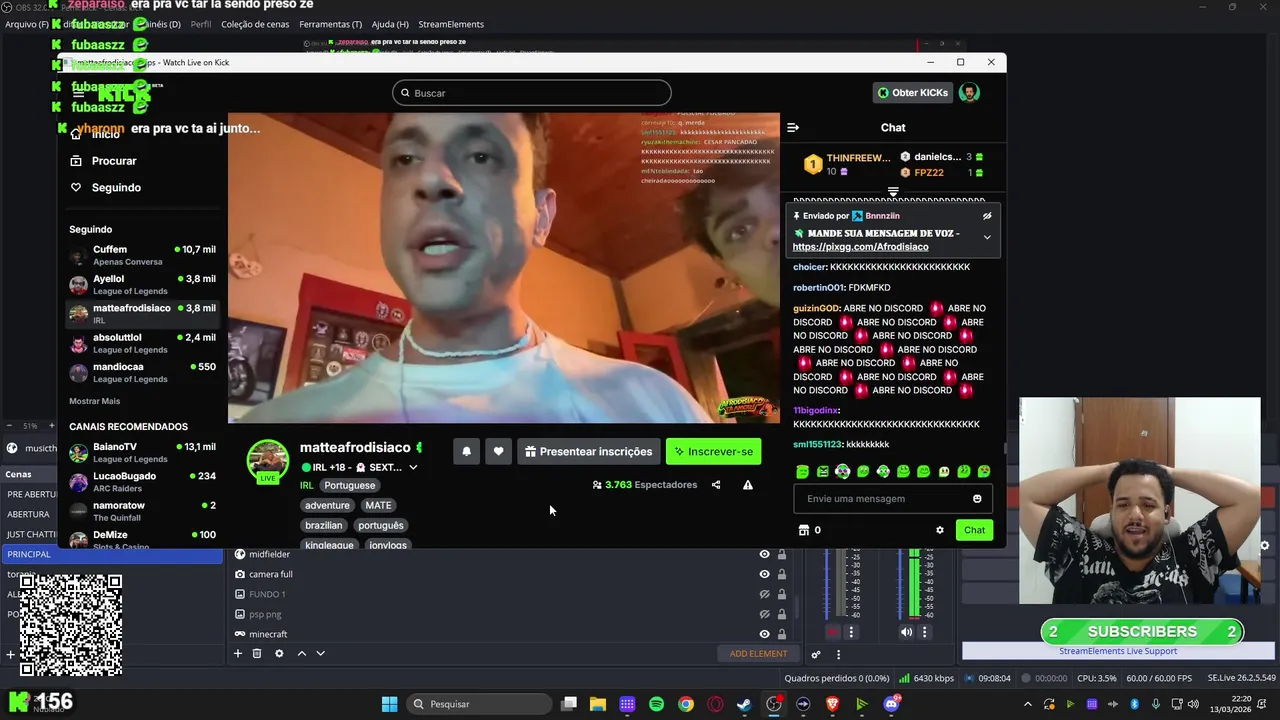
Task: Move source down with the down arrow
Action: (x=320, y=654)
